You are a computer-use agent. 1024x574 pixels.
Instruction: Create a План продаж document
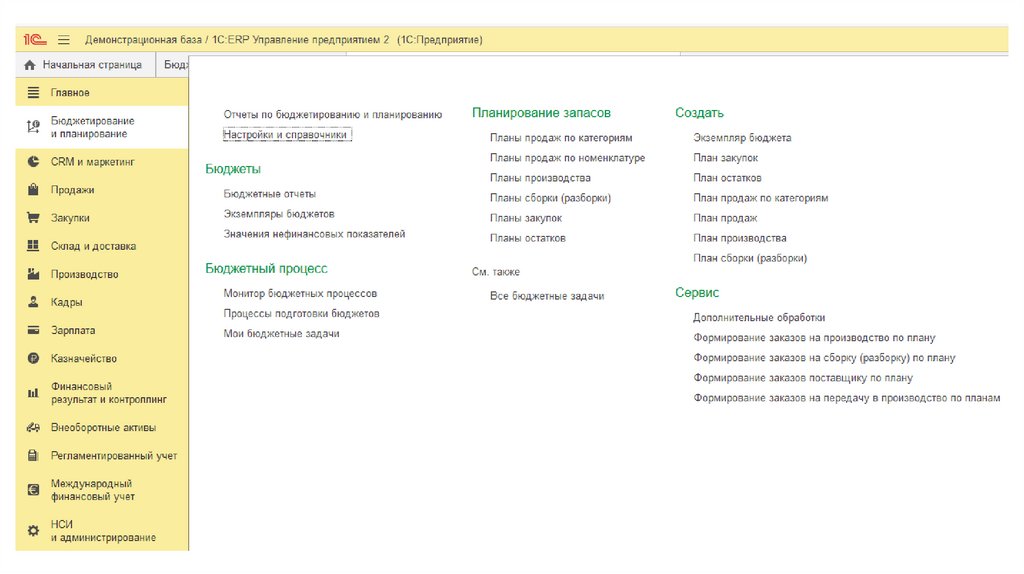pyautogui.click(x=725, y=218)
